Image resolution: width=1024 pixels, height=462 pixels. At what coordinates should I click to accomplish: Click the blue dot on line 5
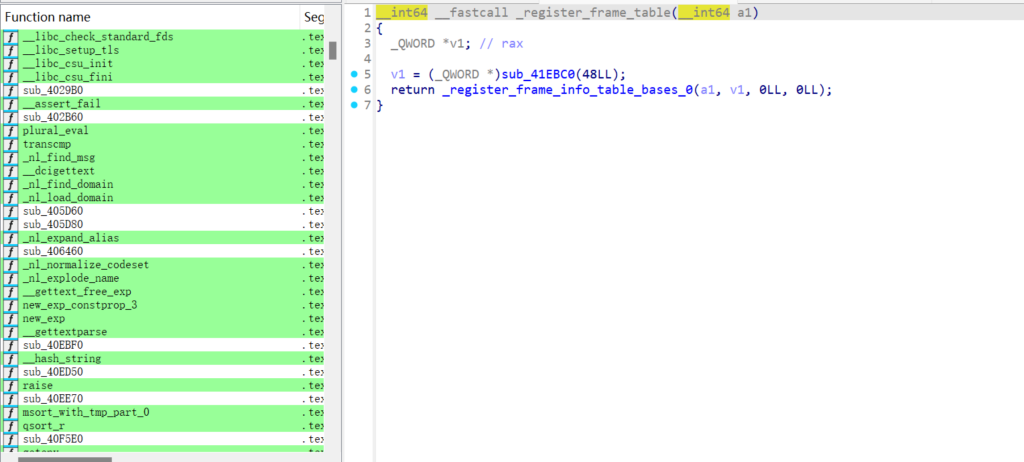(x=357, y=74)
